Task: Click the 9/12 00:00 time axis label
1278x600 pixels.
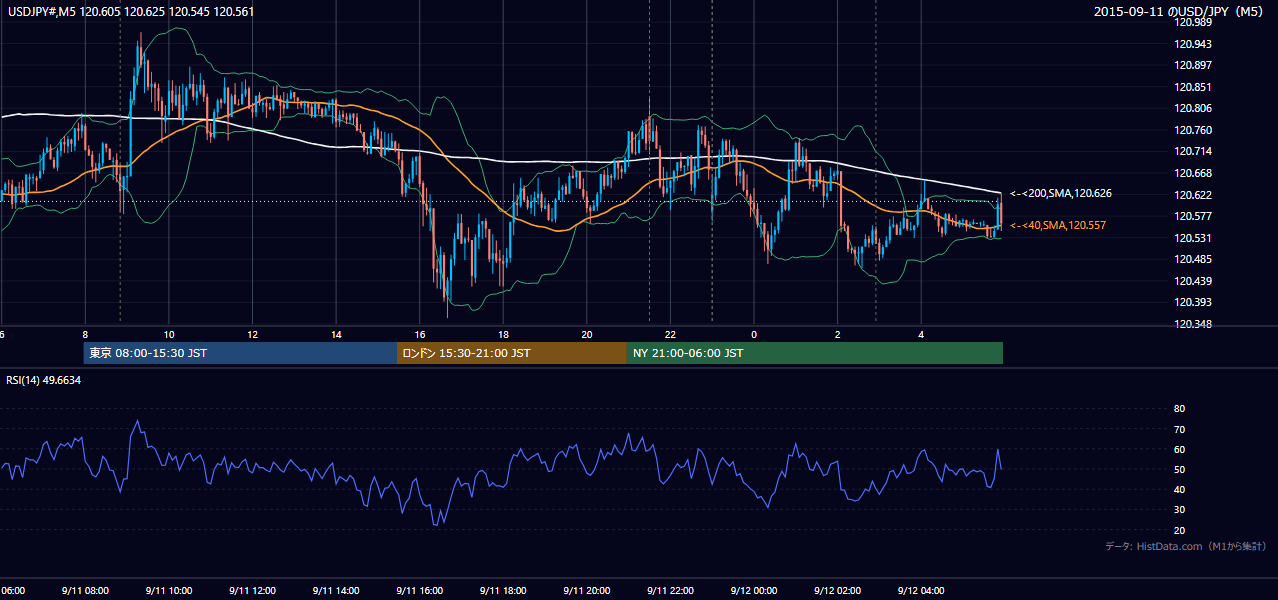Action: tap(754, 590)
